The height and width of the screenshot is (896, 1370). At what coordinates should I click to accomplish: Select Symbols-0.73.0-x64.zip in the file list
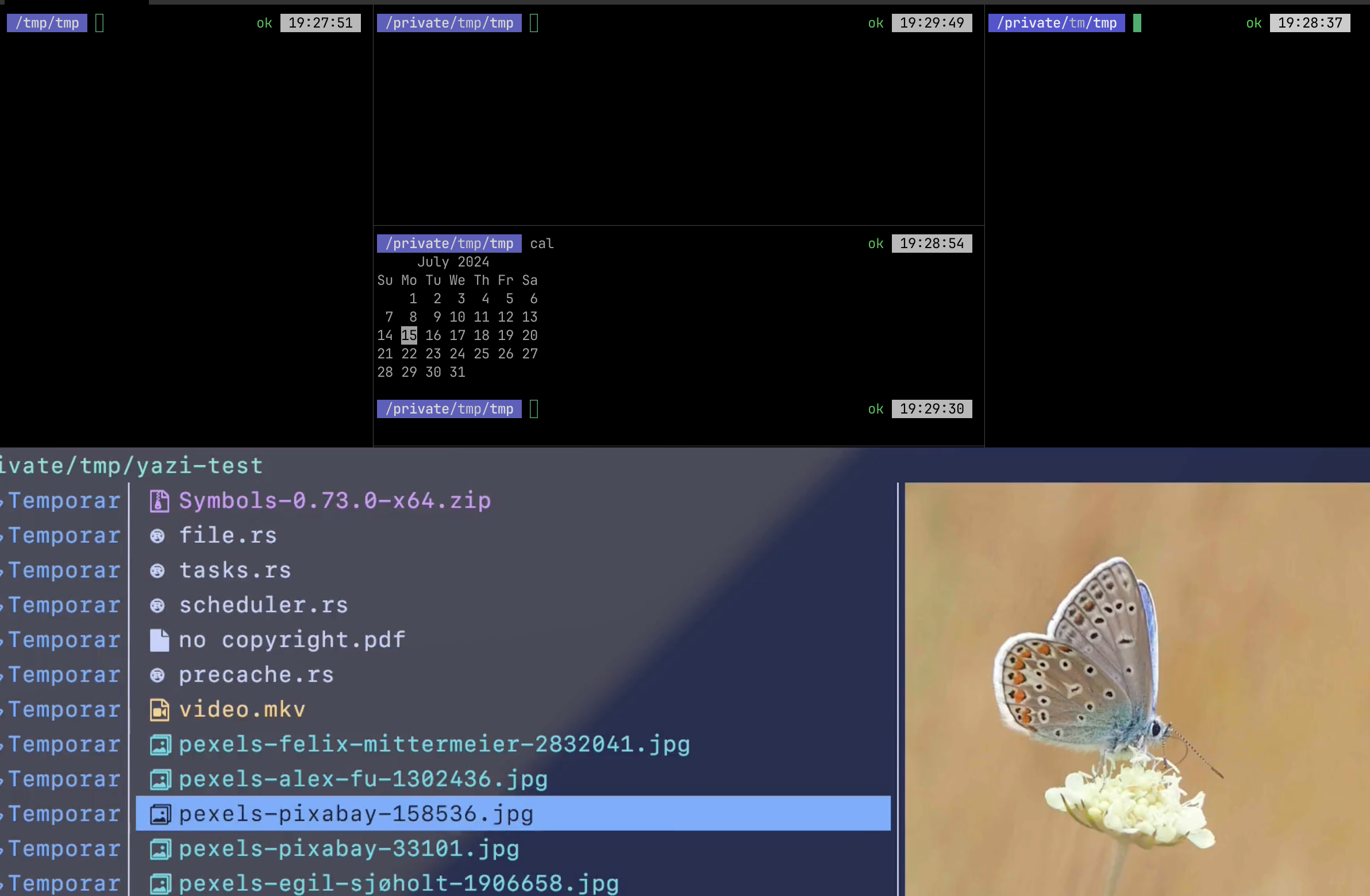[335, 500]
